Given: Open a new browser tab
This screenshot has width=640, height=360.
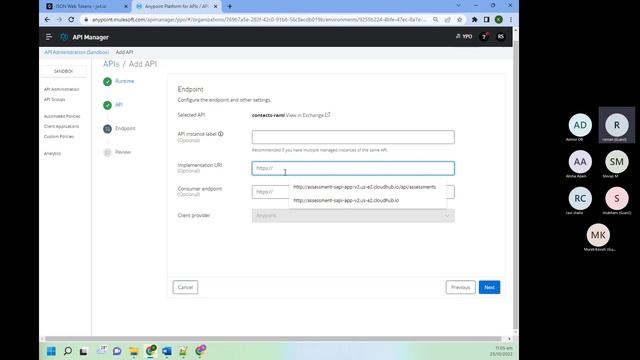Looking at the screenshot, I should 230,6.
